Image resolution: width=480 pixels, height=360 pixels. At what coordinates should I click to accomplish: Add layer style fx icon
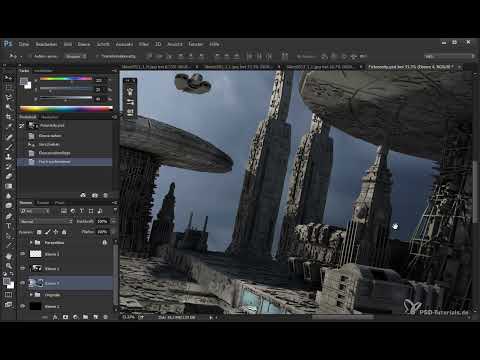55,317
